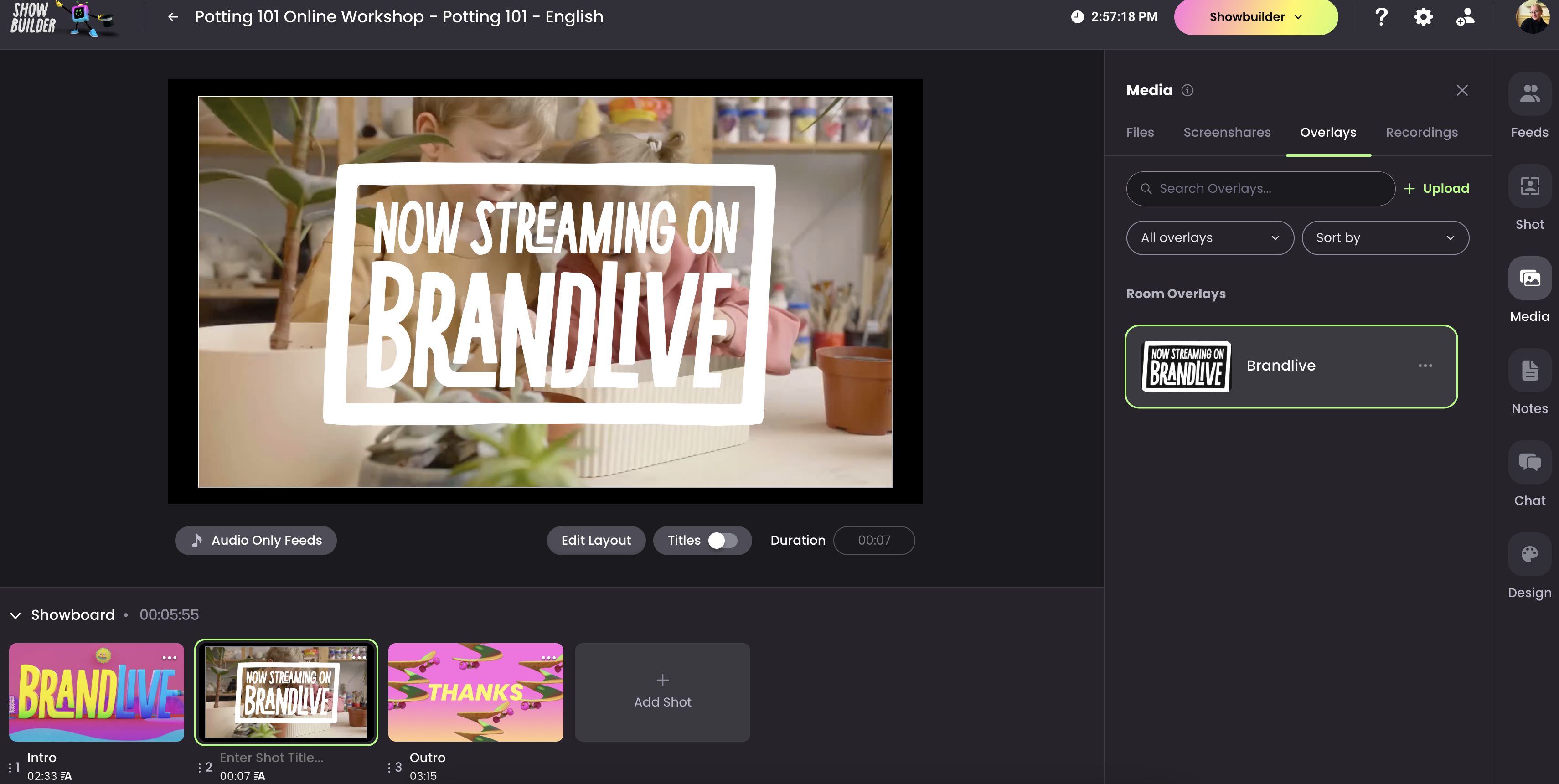Open Brandlive overlay more options menu
Viewport: 1559px width, 784px height.
(x=1425, y=366)
